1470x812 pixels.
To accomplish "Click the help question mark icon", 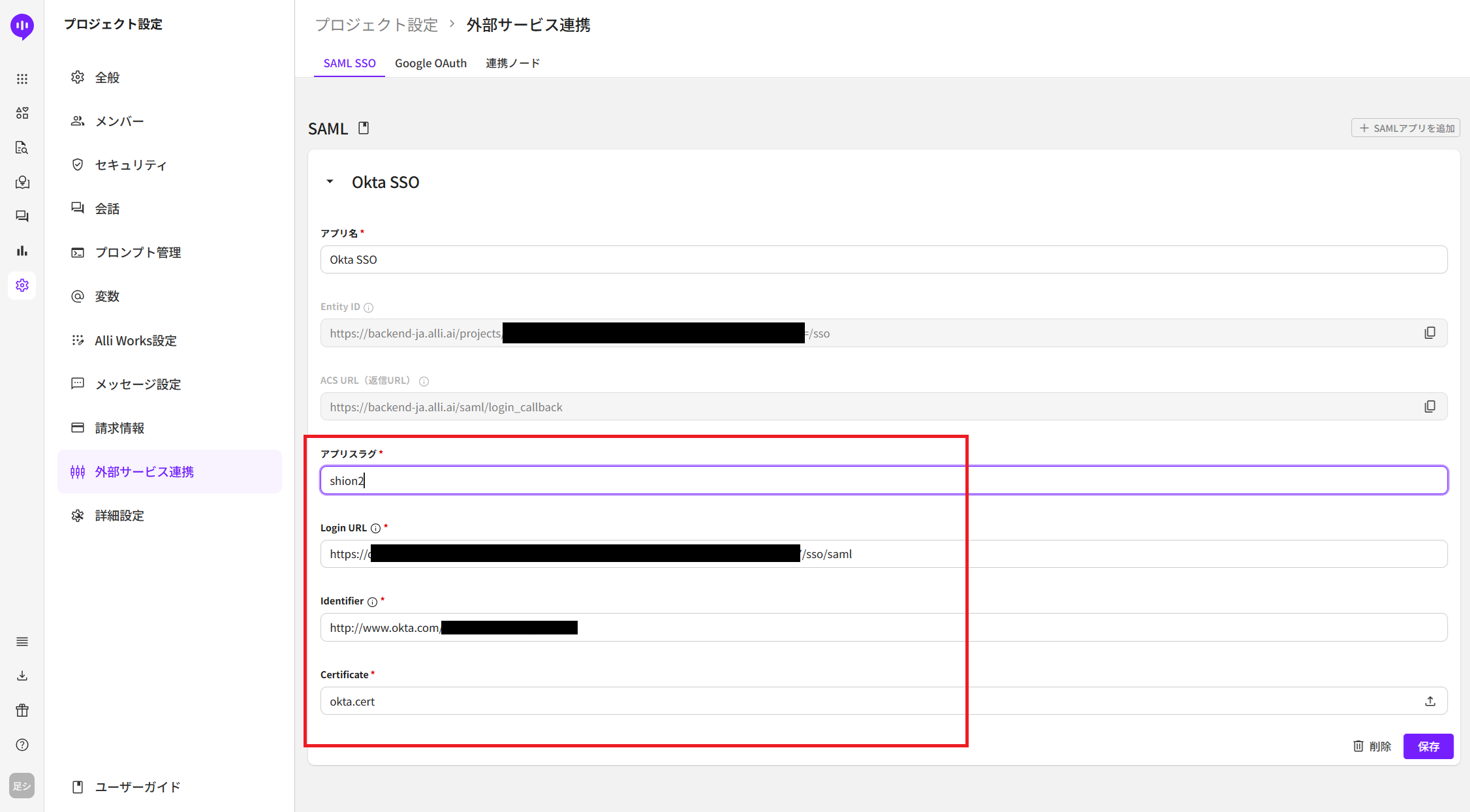I will [x=22, y=745].
